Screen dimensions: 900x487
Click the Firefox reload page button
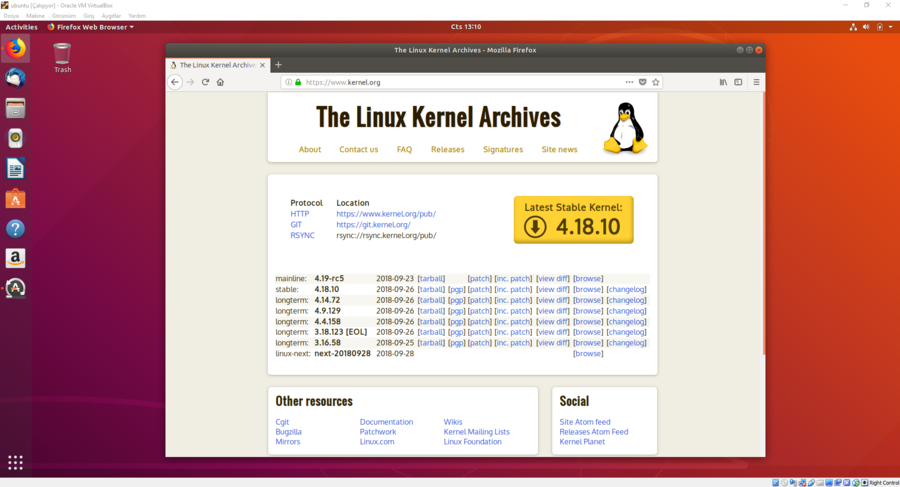pos(205,82)
